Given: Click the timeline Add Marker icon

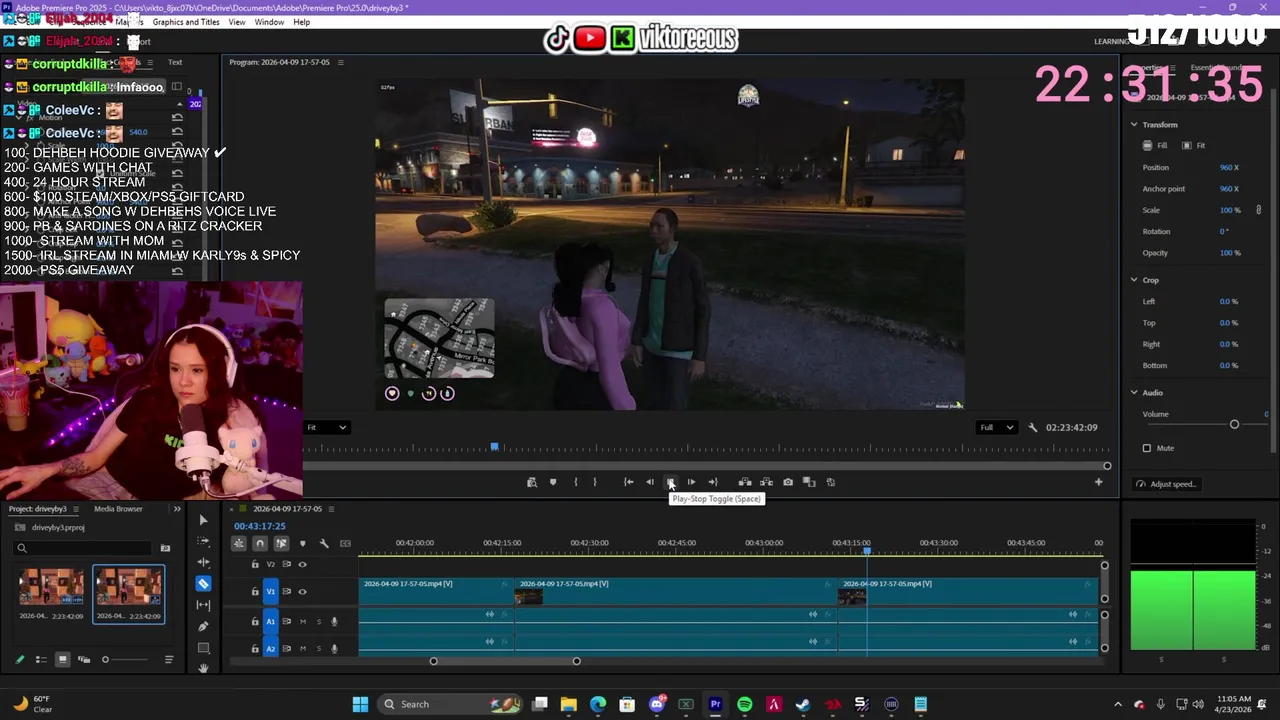Looking at the screenshot, I should pos(303,543).
